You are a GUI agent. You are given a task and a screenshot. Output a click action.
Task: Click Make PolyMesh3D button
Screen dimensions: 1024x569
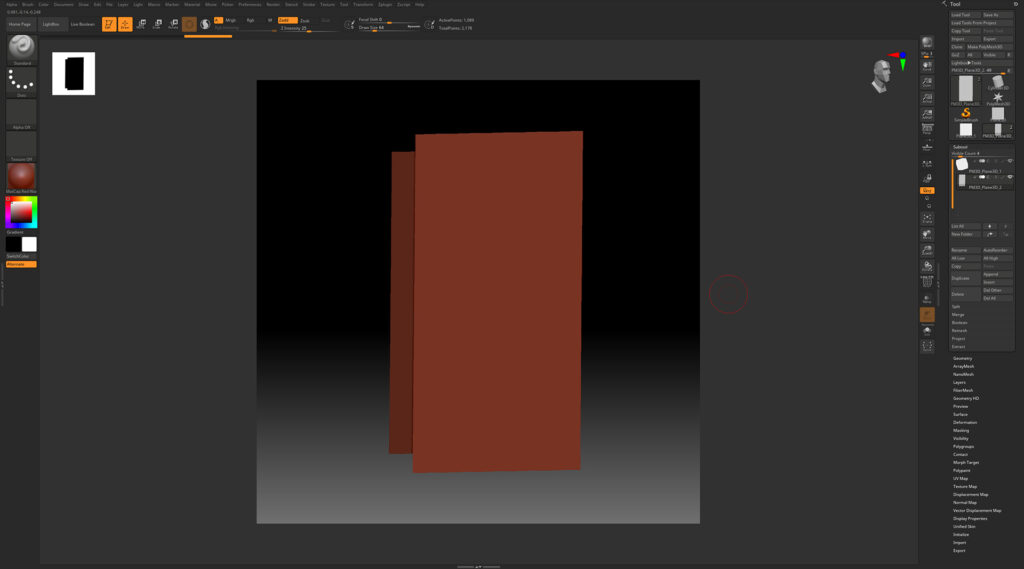(x=989, y=47)
